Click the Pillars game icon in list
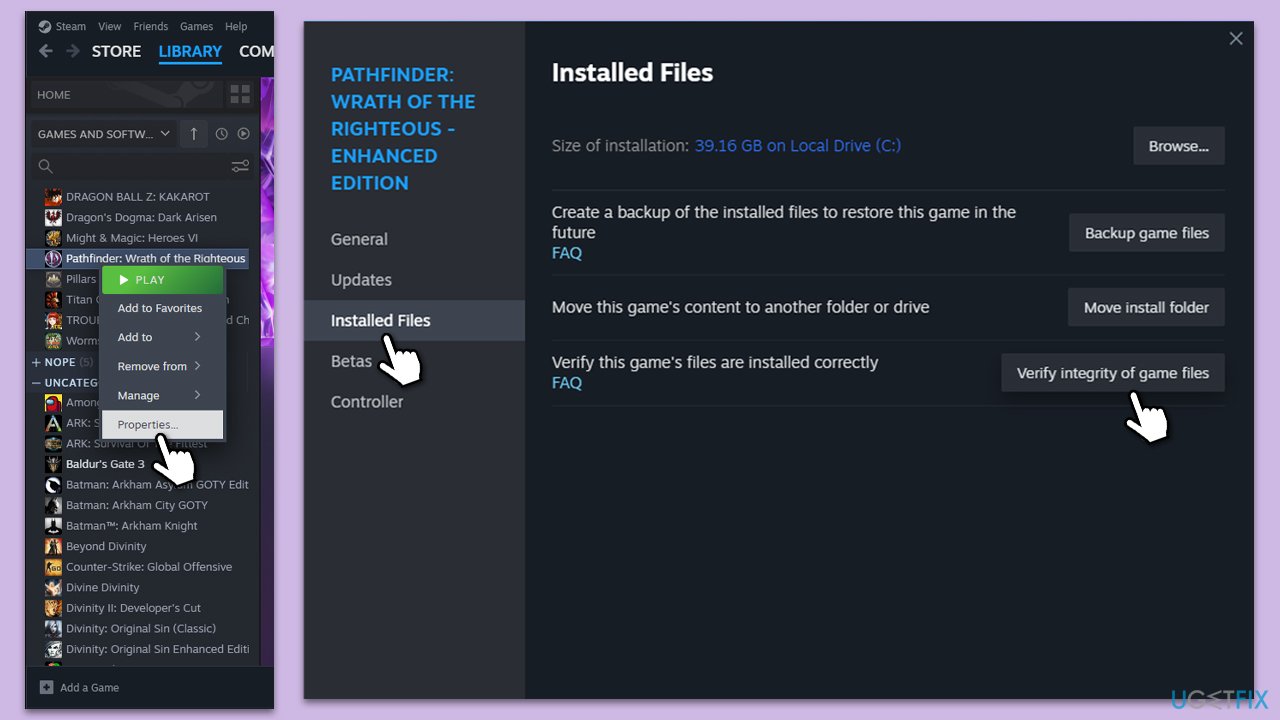Viewport: 1280px width, 720px height. (53, 279)
